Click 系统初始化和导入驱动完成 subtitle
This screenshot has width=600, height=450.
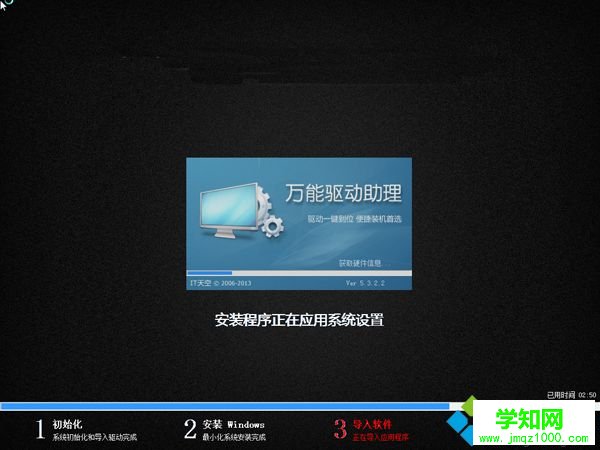pyautogui.click(x=95, y=437)
